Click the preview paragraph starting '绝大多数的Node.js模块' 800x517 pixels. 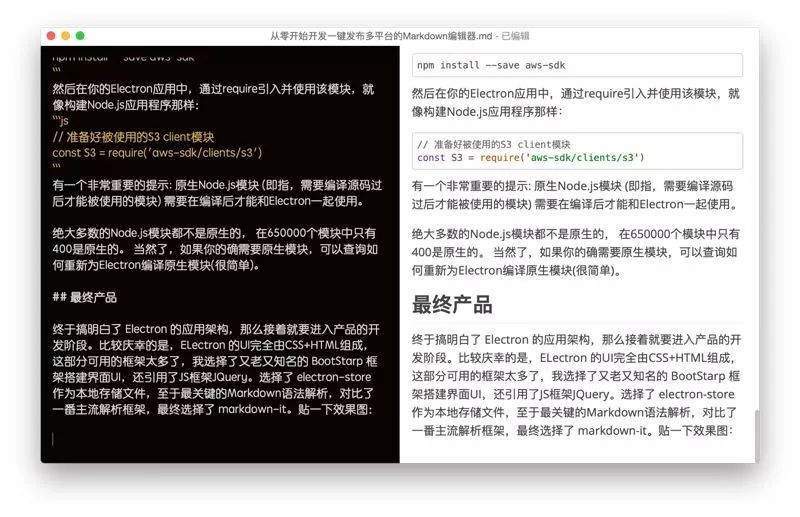[x=576, y=252]
